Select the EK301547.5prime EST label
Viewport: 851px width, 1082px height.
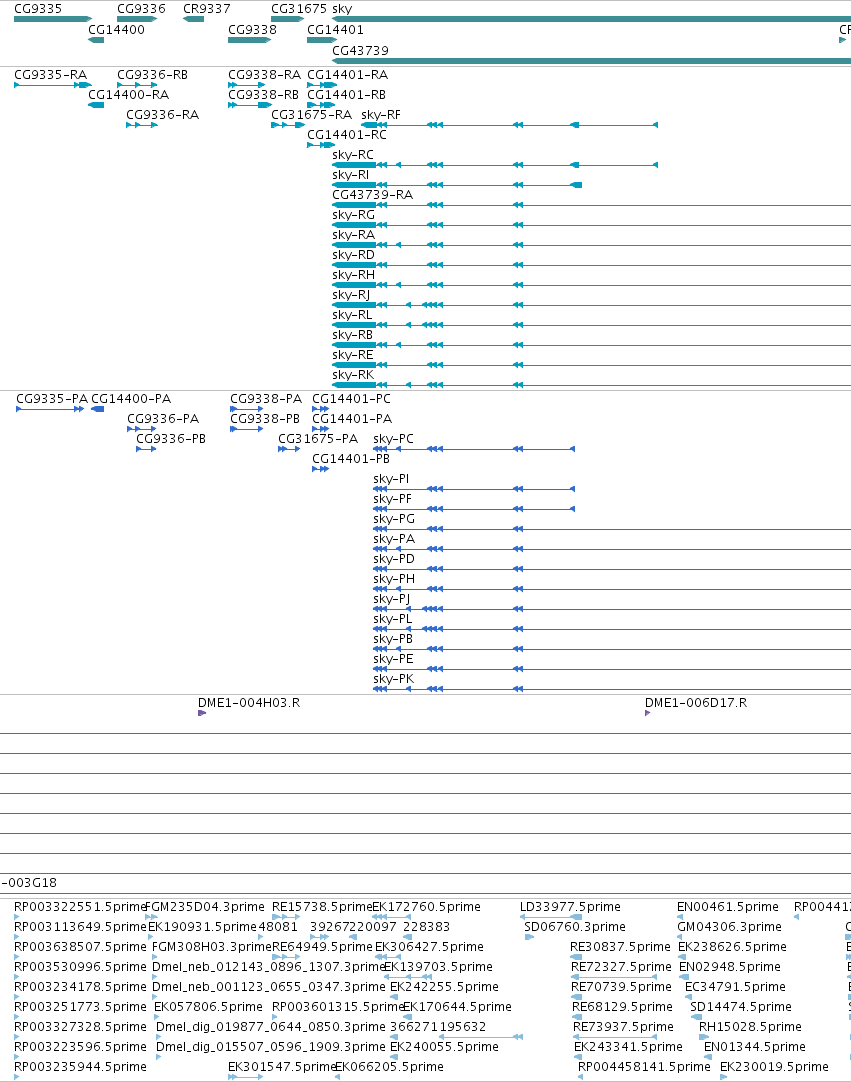[x=283, y=1067]
